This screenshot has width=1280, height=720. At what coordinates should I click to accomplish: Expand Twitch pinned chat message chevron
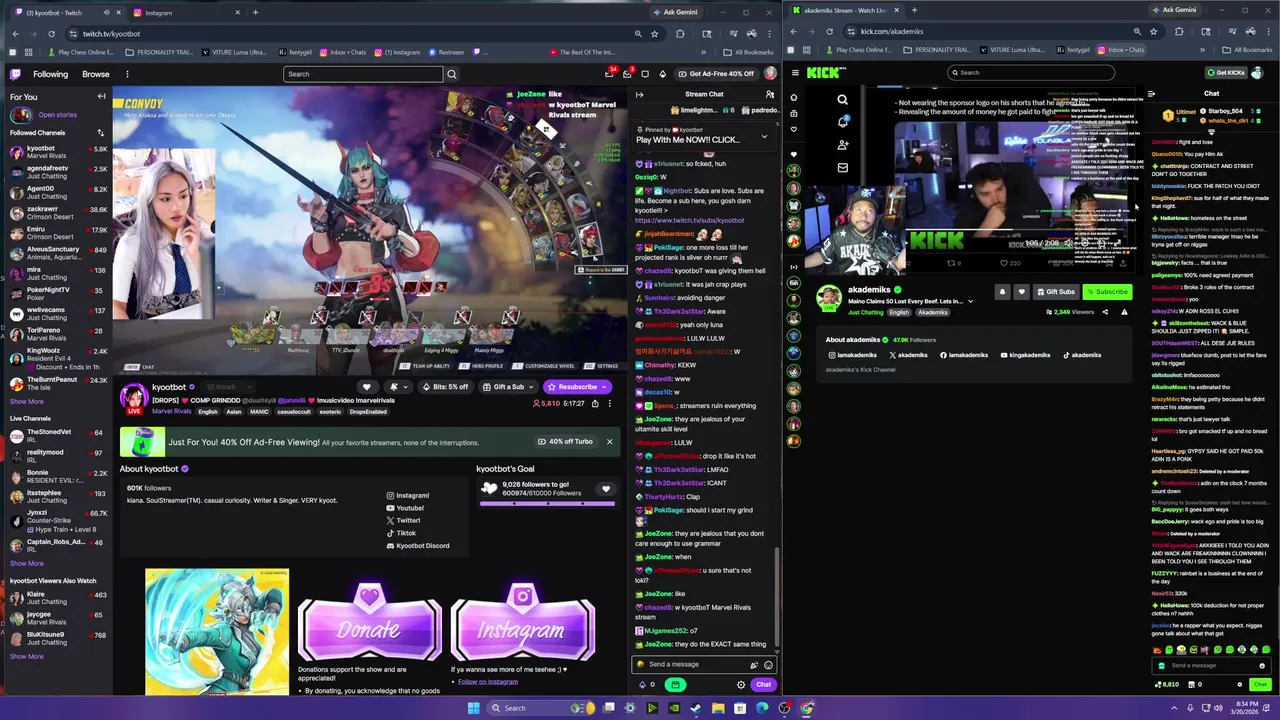(765, 137)
